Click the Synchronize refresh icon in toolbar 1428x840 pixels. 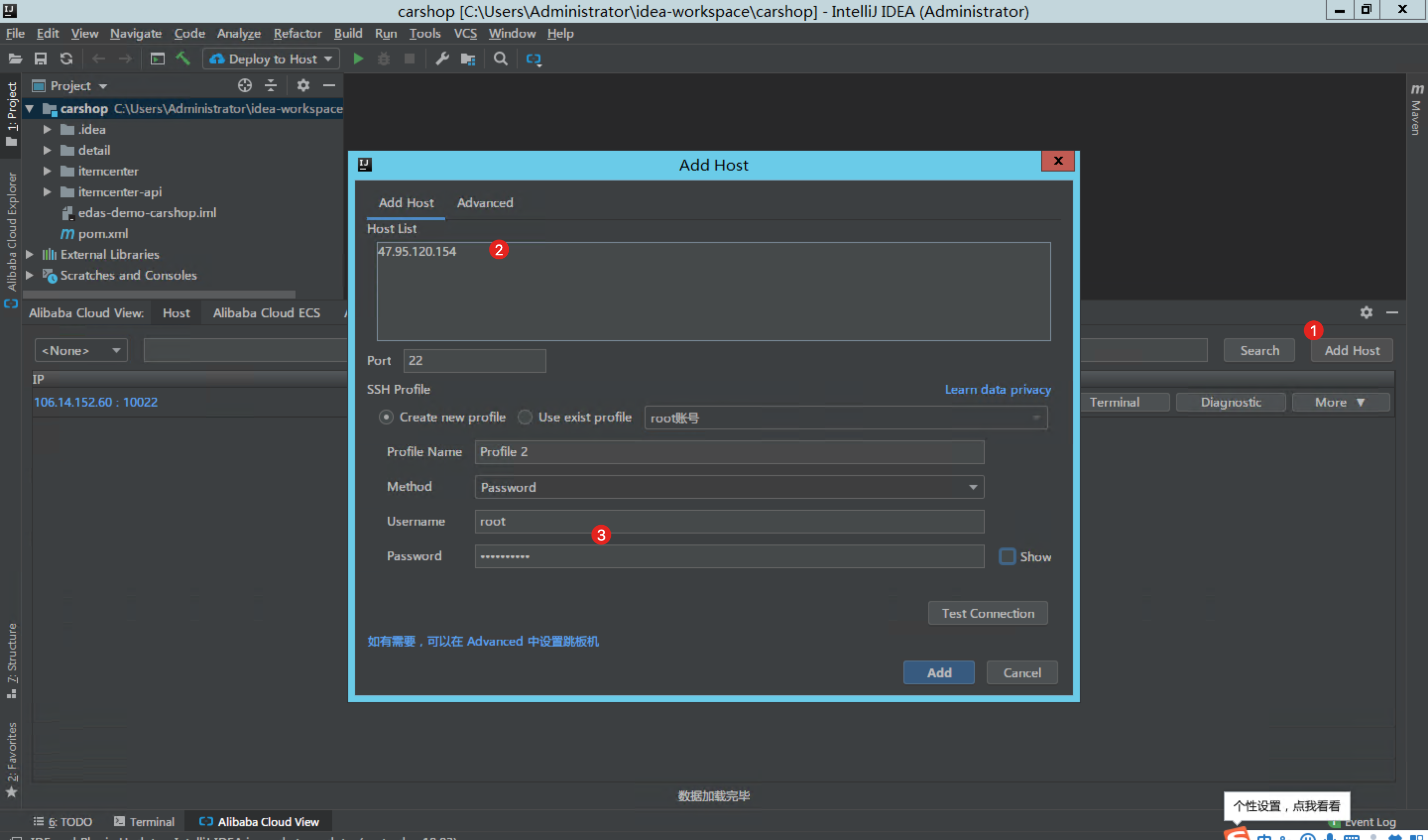(x=66, y=59)
